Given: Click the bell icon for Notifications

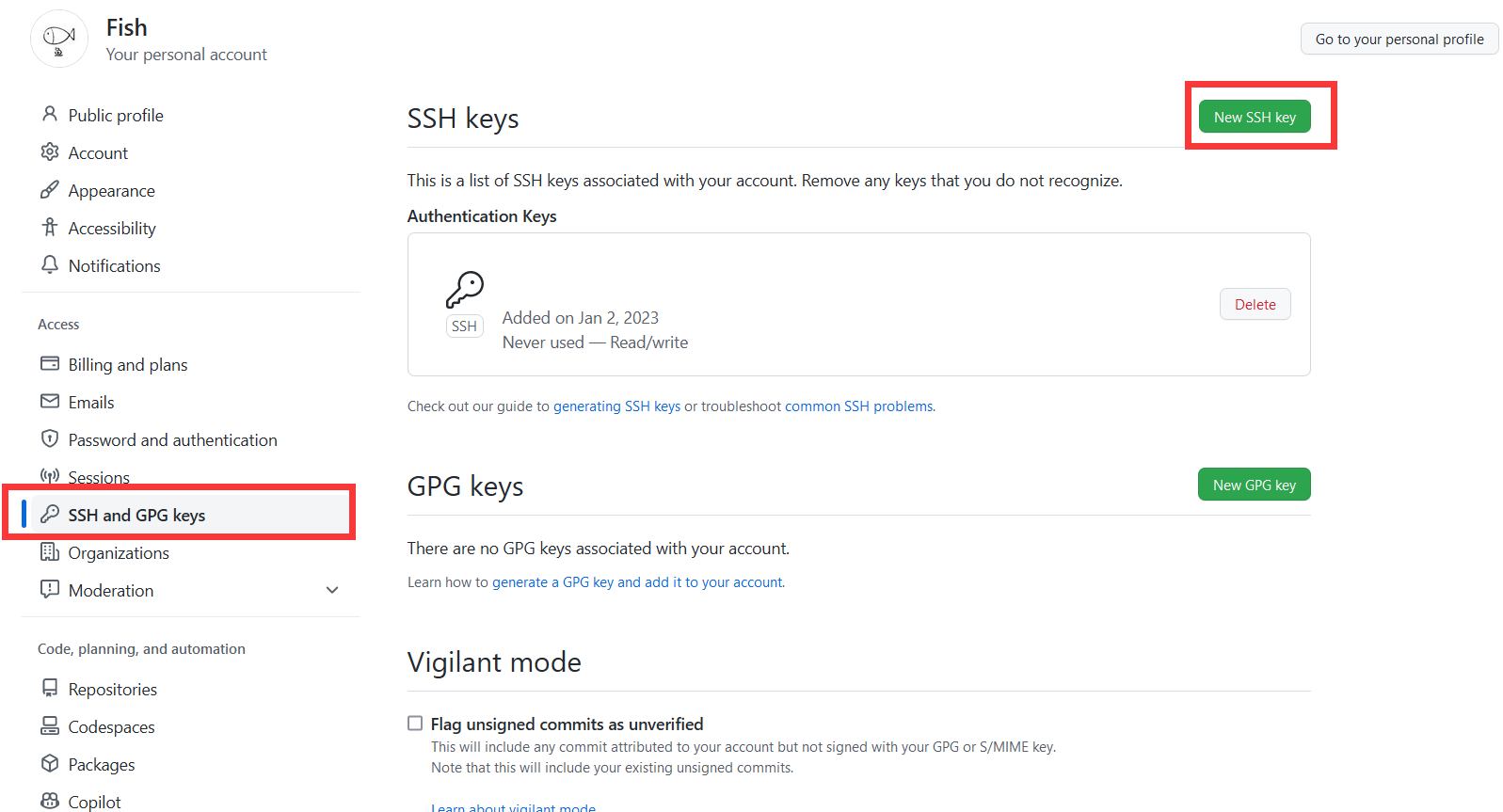Looking at the screenshot, I should click(50, 265).
